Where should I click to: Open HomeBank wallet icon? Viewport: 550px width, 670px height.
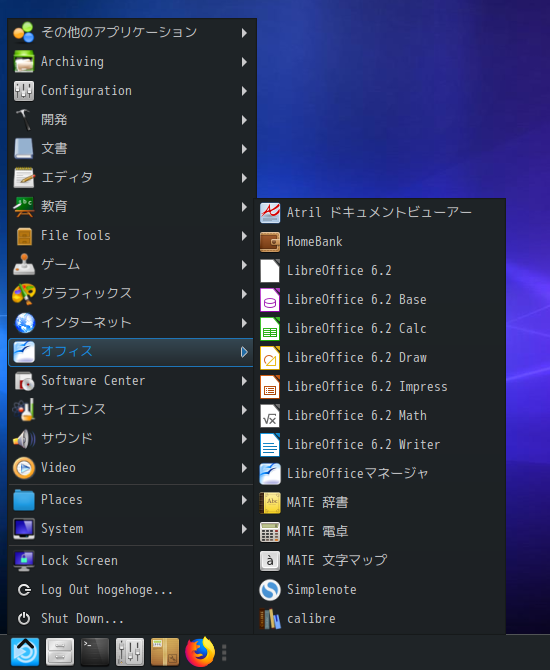[x=270, y=242]
